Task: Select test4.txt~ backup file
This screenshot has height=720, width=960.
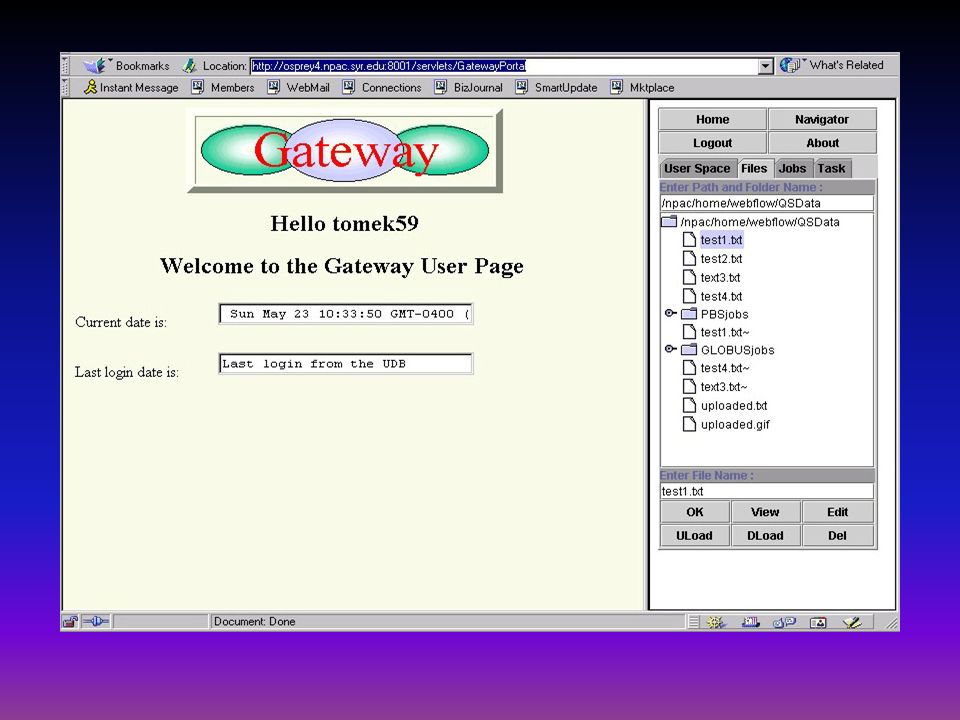Action: [x=725, y=367]
